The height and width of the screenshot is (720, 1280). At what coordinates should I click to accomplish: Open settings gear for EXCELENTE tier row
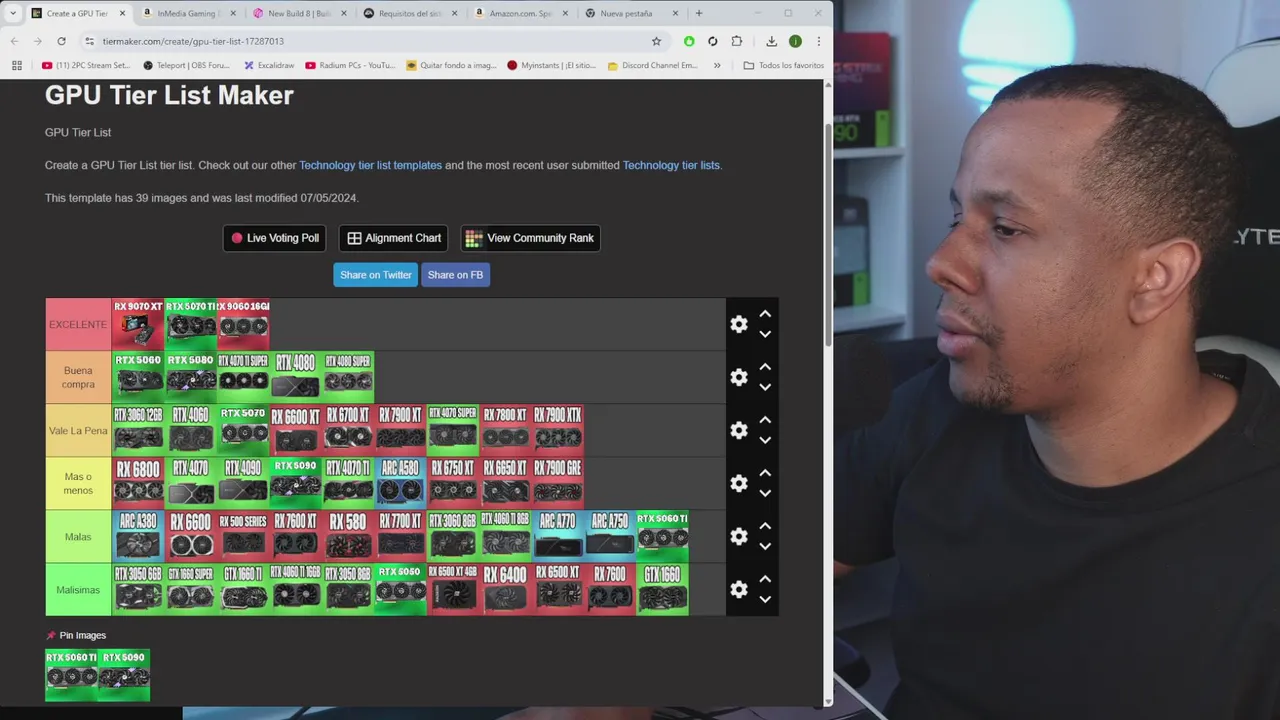pyautogui.click(x=739, y=324)
